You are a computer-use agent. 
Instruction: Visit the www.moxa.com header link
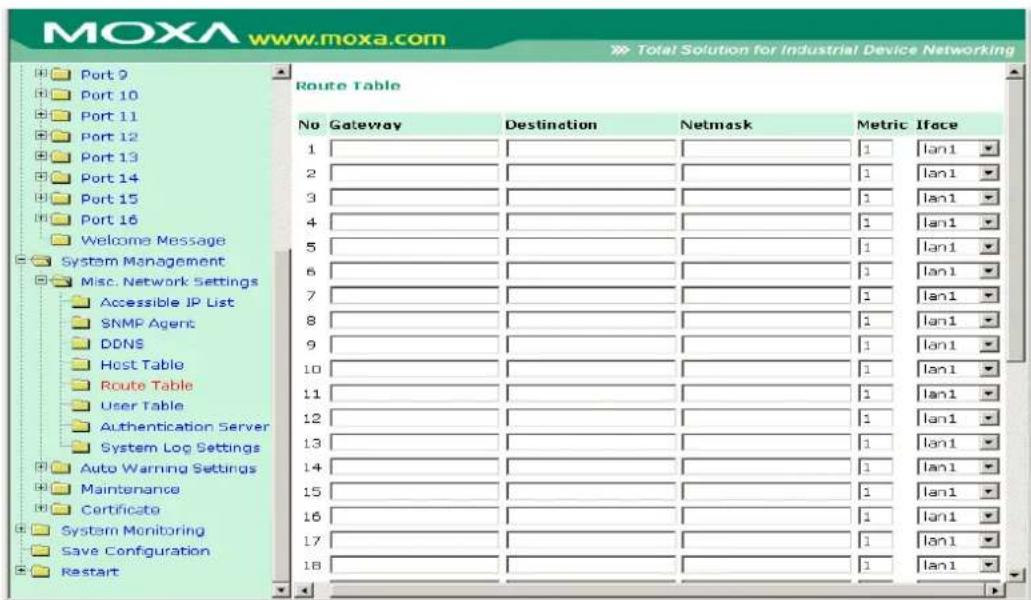point(347,38)
